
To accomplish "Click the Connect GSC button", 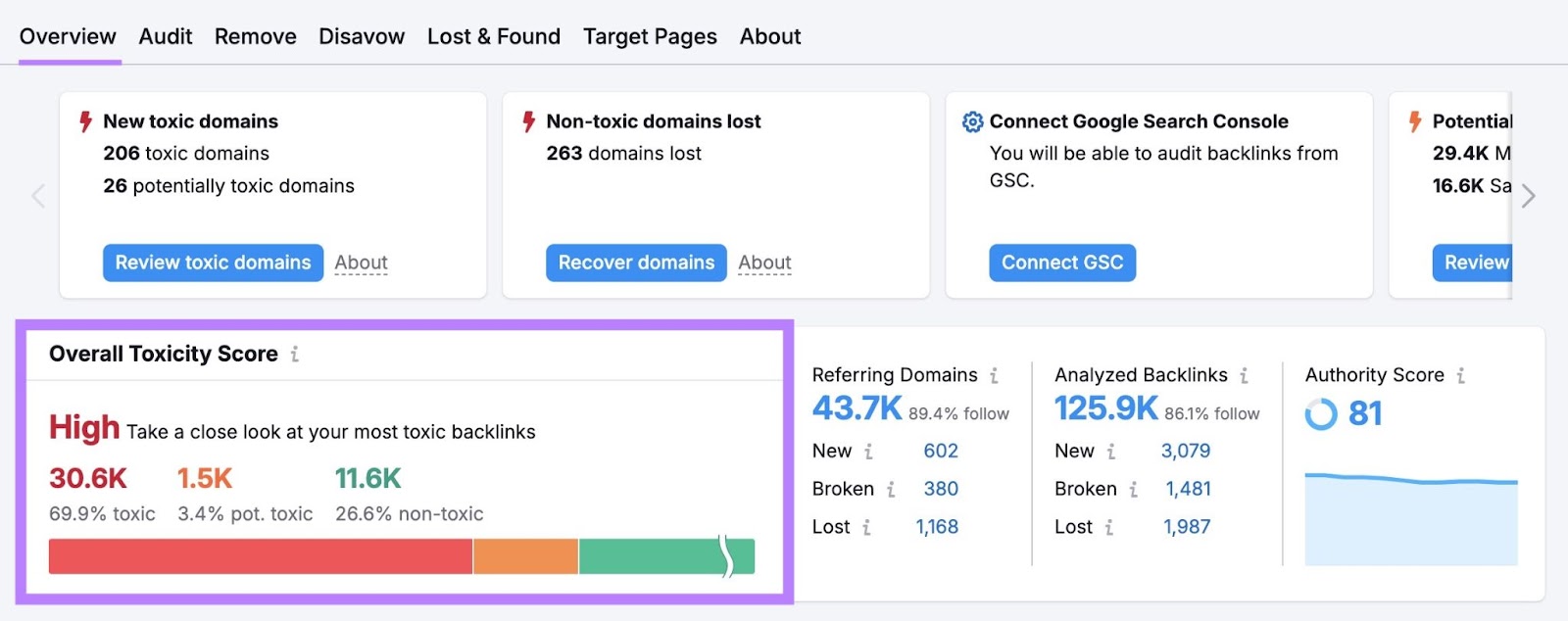I will coord(1061,263).
